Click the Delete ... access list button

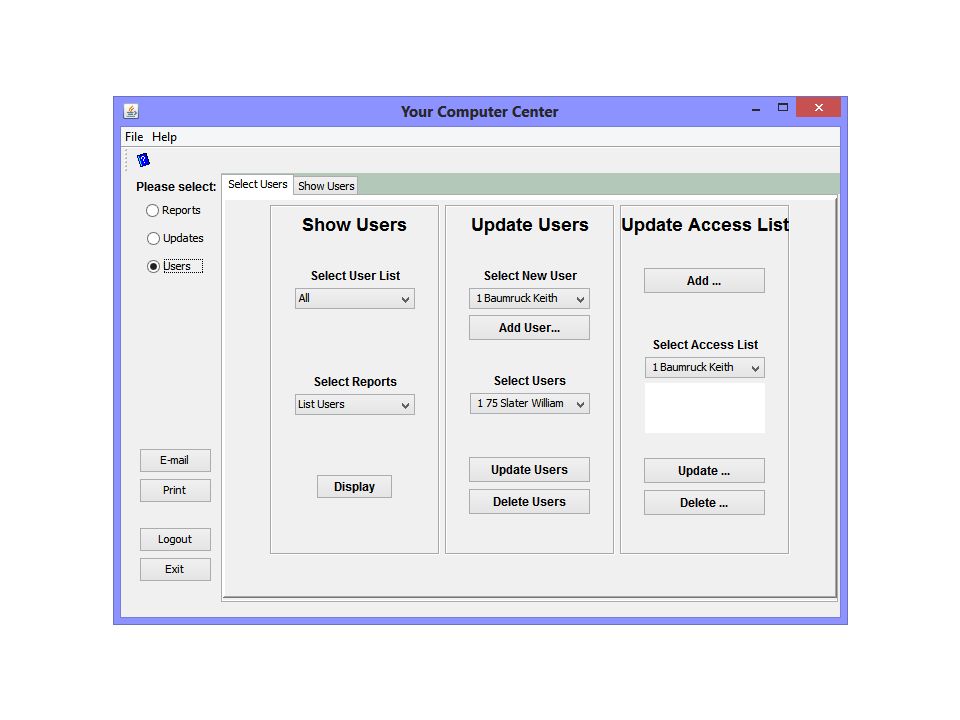point(704,503)
